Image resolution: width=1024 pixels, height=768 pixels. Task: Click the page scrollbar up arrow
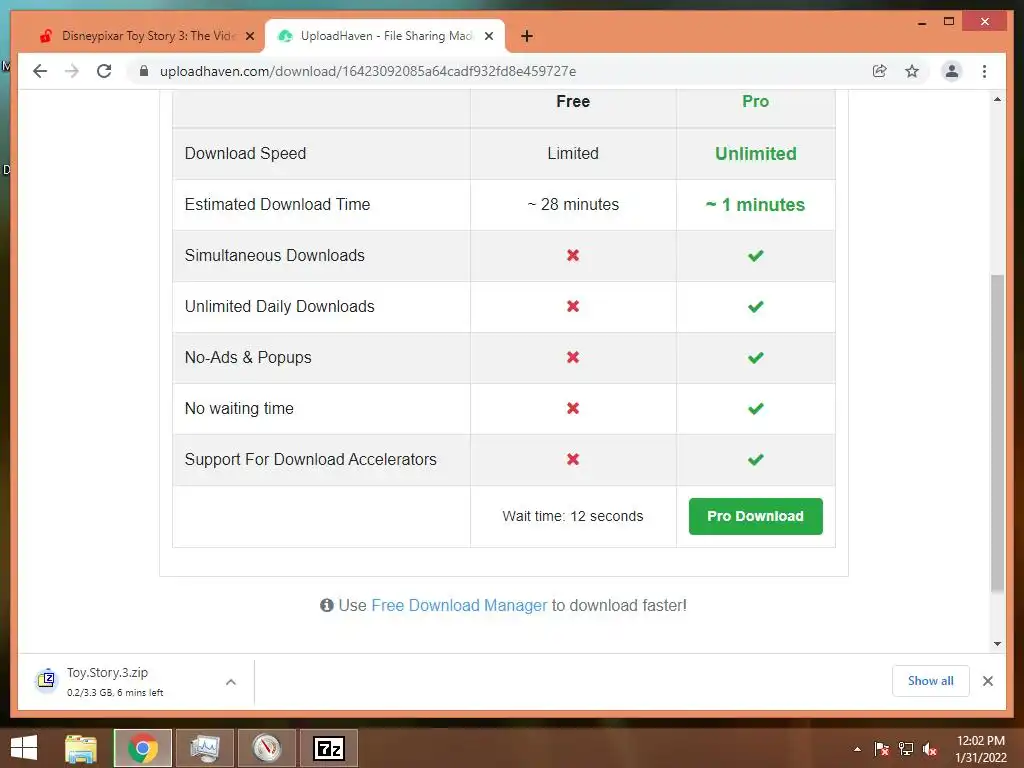click(997, 99)
